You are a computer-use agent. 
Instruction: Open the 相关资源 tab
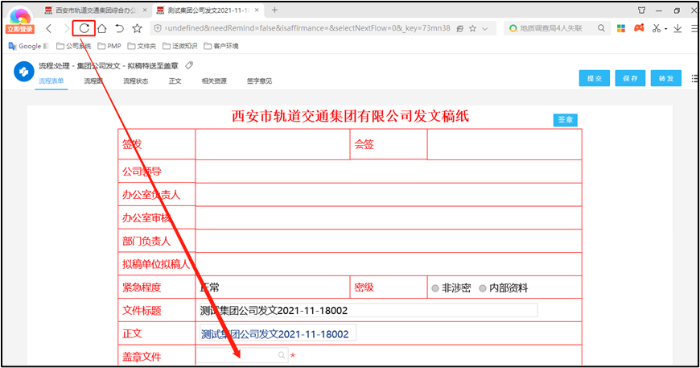tap(214, 81)
